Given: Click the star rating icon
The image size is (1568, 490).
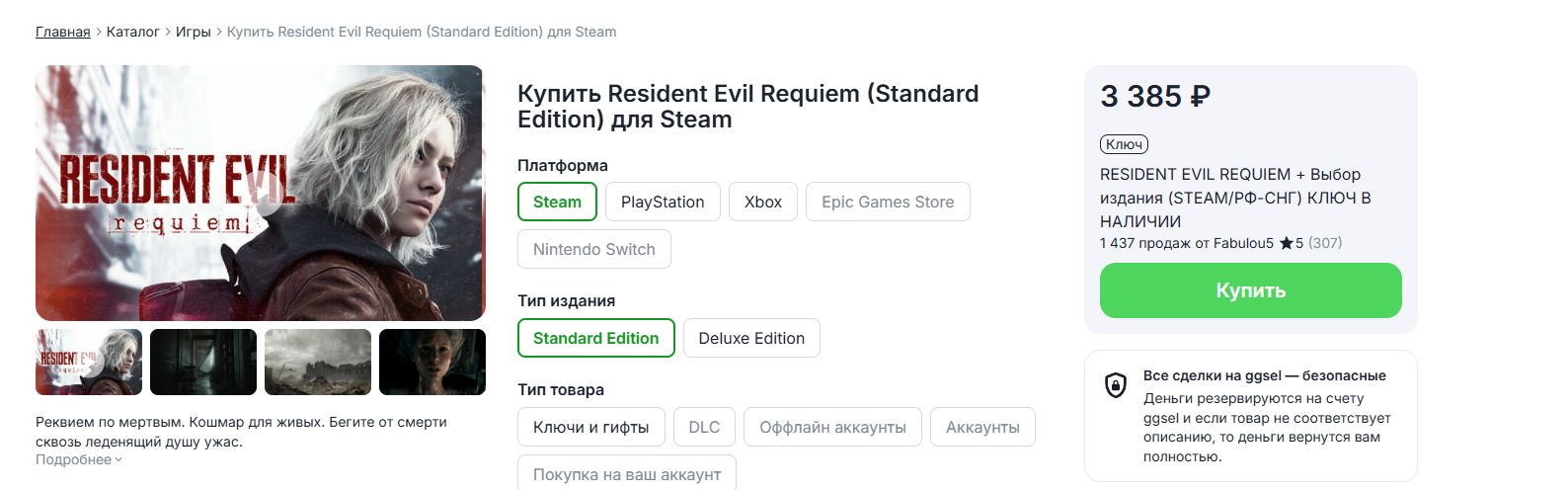Looking at the screenshot, I should 1286,243.
